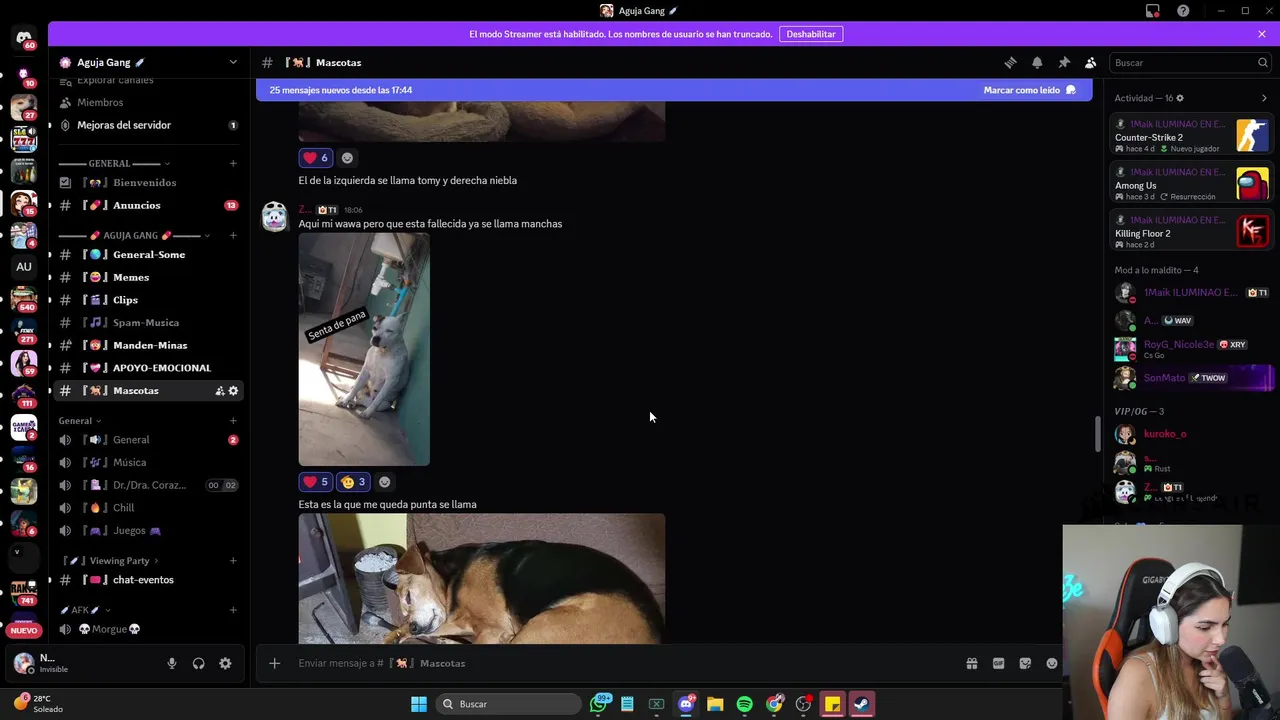1280x720 pixels.
Task: Click Marcar como leído button
Action: point(1029,90)
